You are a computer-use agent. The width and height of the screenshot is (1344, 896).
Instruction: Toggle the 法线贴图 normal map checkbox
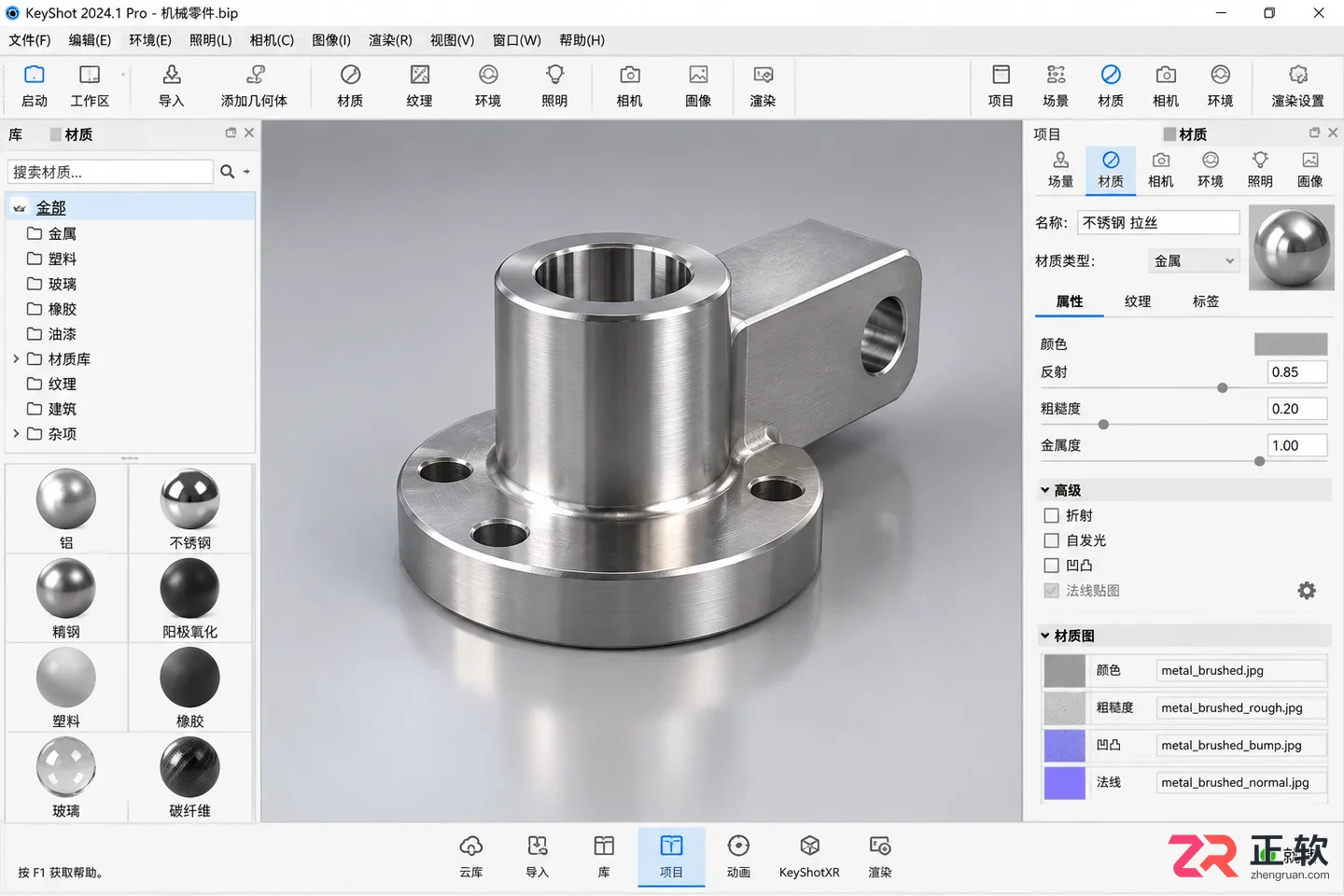coord(1052,591)
